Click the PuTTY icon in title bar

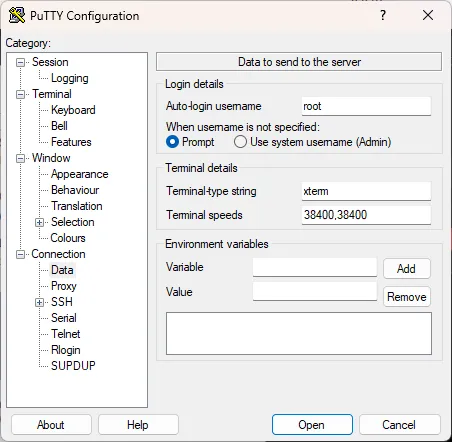tap(17, 15)
